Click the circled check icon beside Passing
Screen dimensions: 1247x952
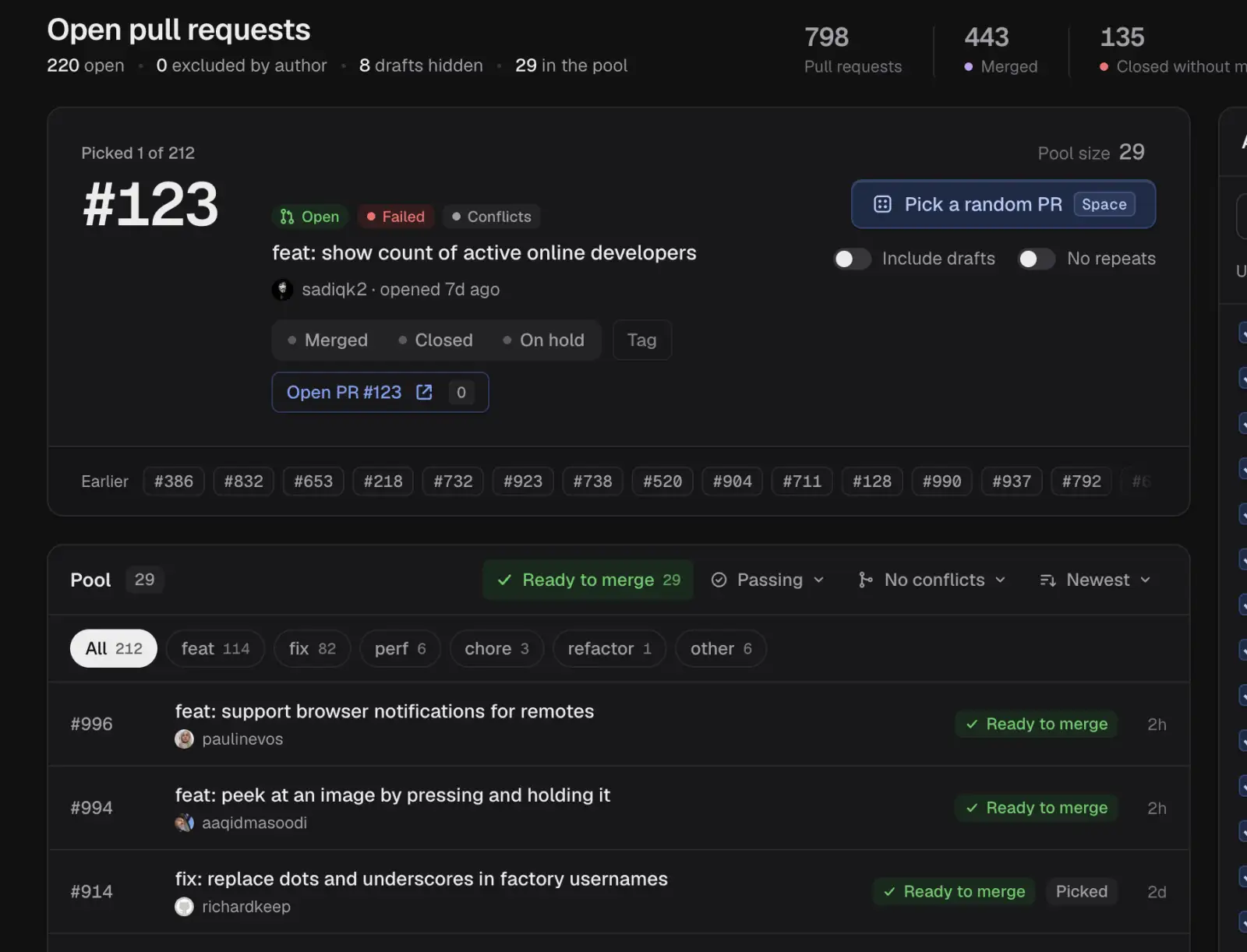pyautogui.click(x=719, y=580)
